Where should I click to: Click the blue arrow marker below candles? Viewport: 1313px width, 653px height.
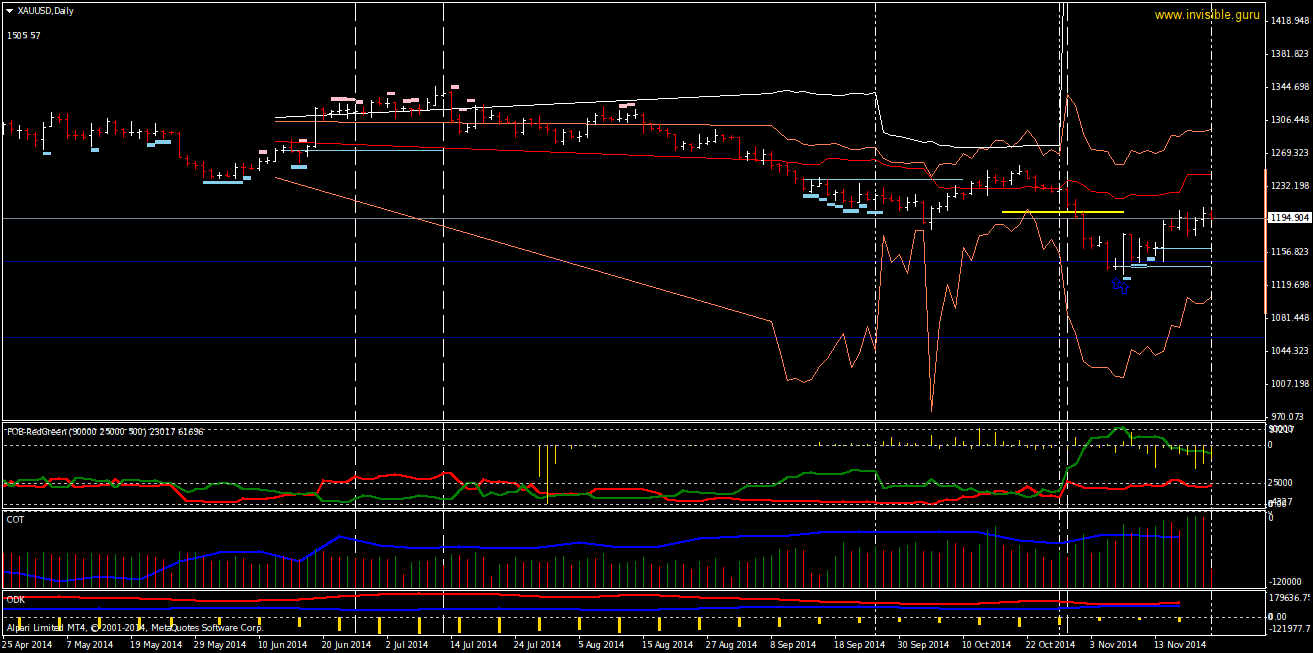[x=1121, y=287]
